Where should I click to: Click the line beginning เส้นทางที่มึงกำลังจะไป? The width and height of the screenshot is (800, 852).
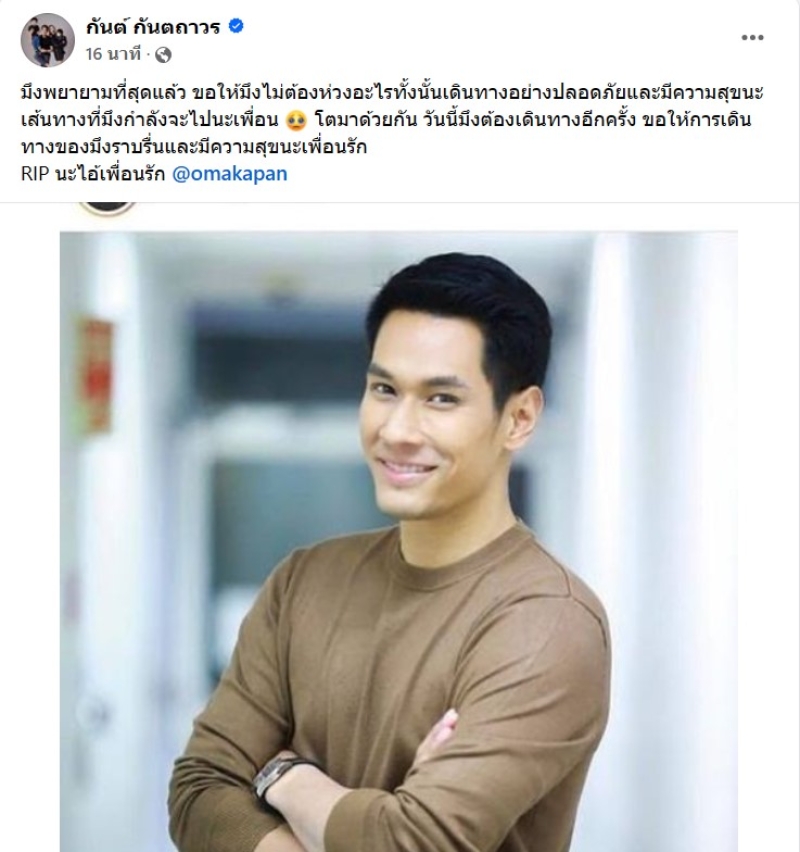pyautogui.click(x=149, y=120)
